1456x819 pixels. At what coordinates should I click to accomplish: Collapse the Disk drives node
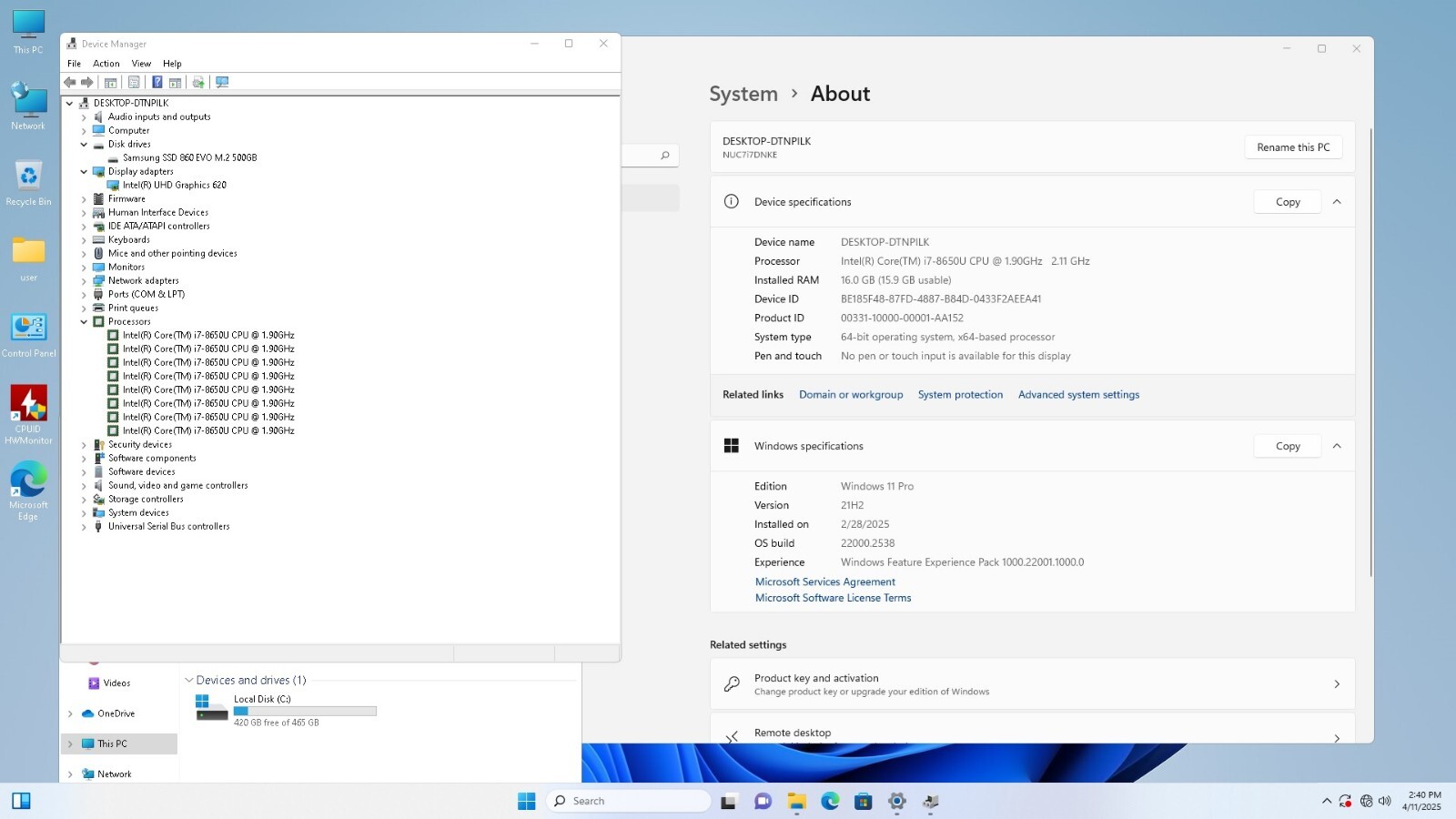(x=84, y=144)
